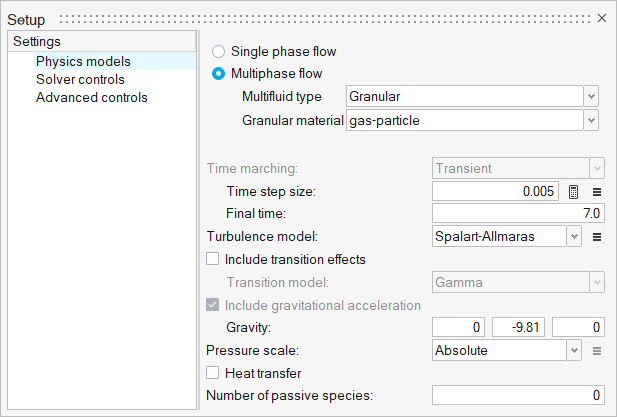Image resolution: width=617 pixels, height=417 pixels.
Task: Open Solver controls settings
Action: click(80, 79)
